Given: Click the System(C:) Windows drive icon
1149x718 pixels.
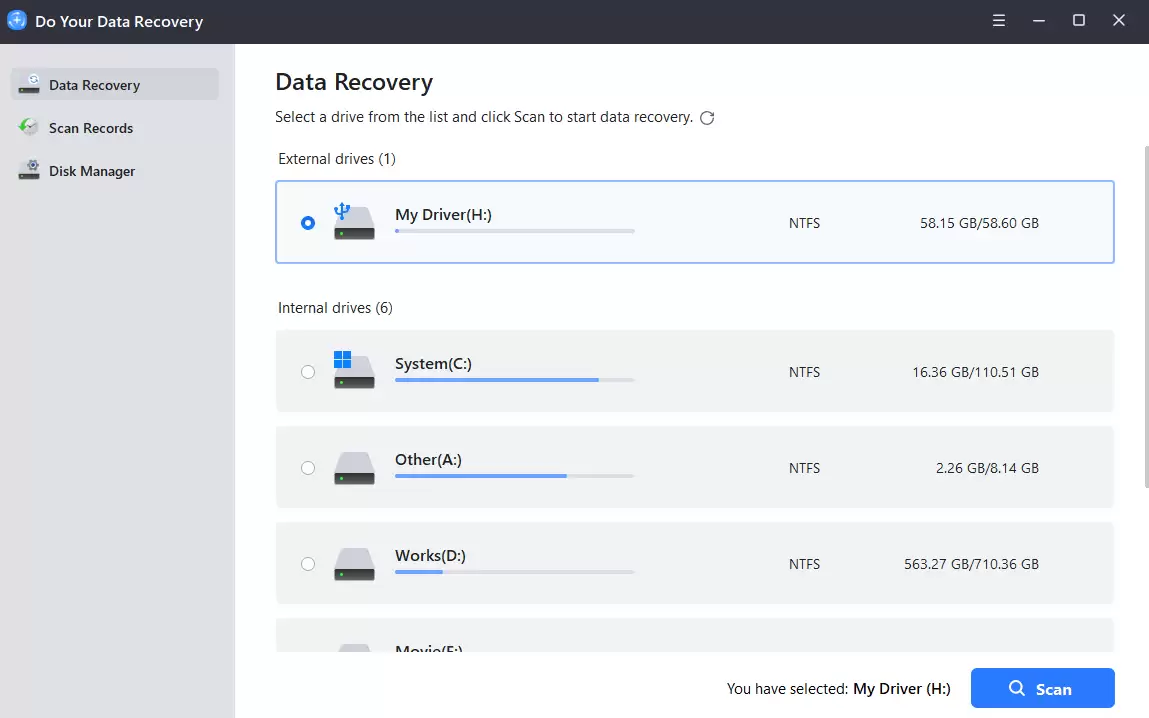Looking at the screenshot, I should point(354,371).
